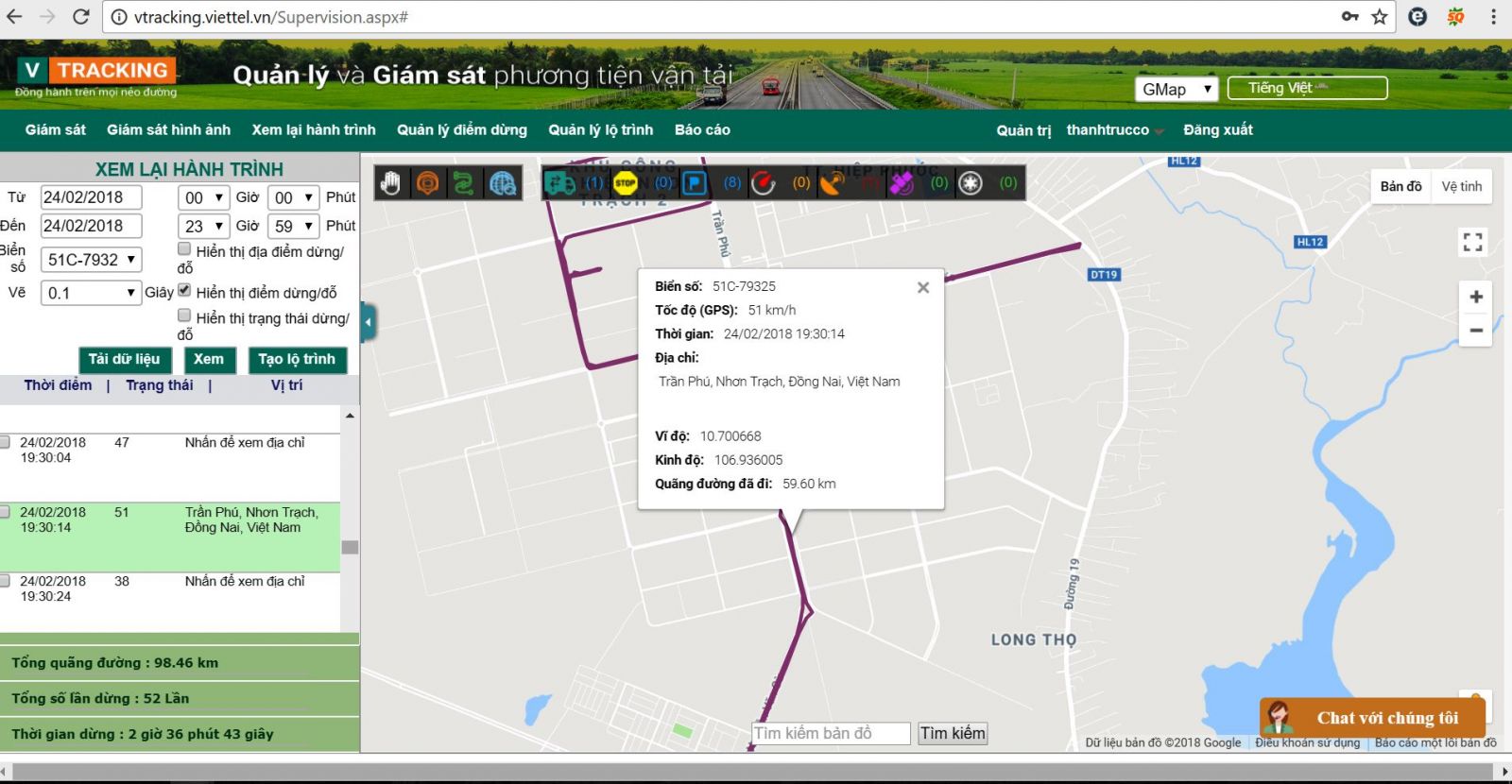Open the 'Báo cáo' menu

coord(702,130)
